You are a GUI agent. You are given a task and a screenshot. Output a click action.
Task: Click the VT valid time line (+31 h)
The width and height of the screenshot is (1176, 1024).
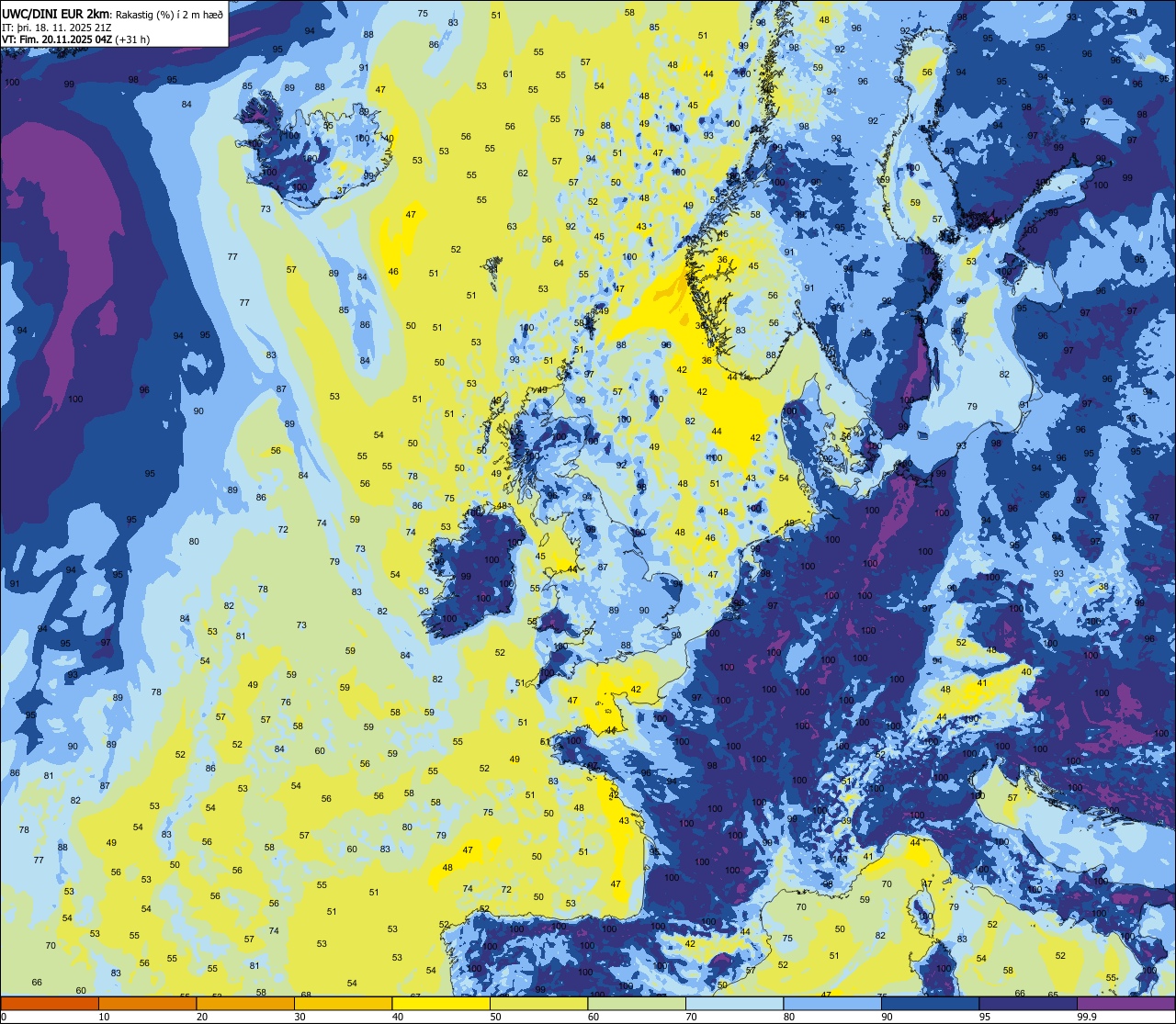click(76, 39)
